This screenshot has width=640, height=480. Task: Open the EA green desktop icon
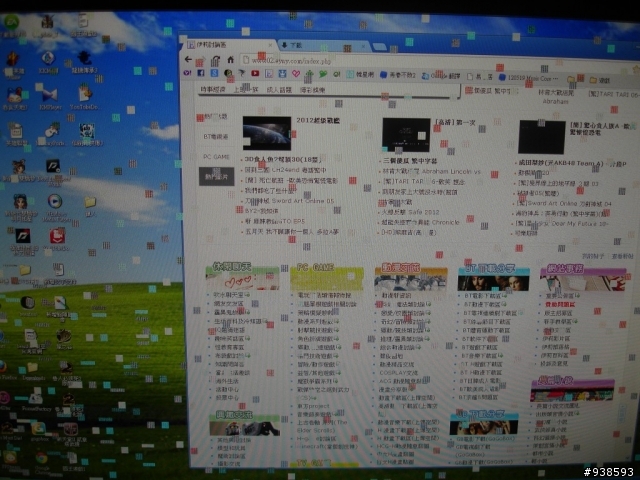[x=11, y=22]
